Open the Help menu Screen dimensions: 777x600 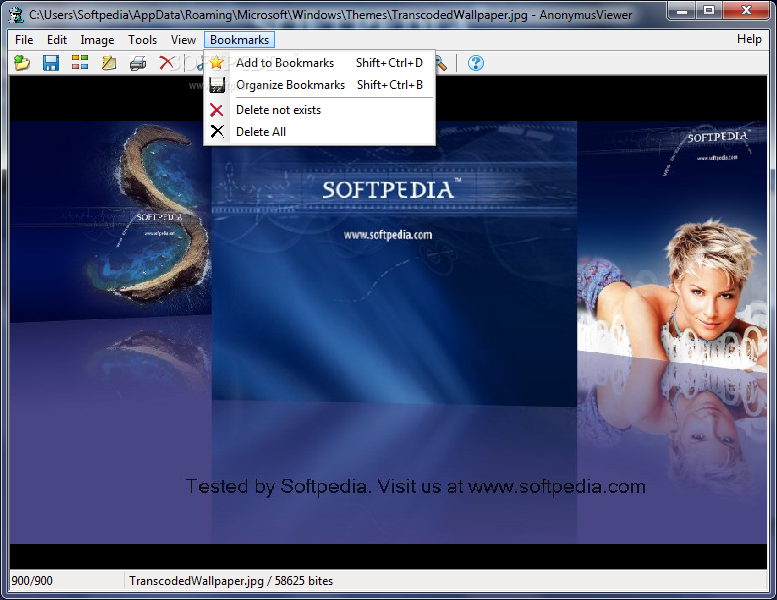[x=749, y=39]
